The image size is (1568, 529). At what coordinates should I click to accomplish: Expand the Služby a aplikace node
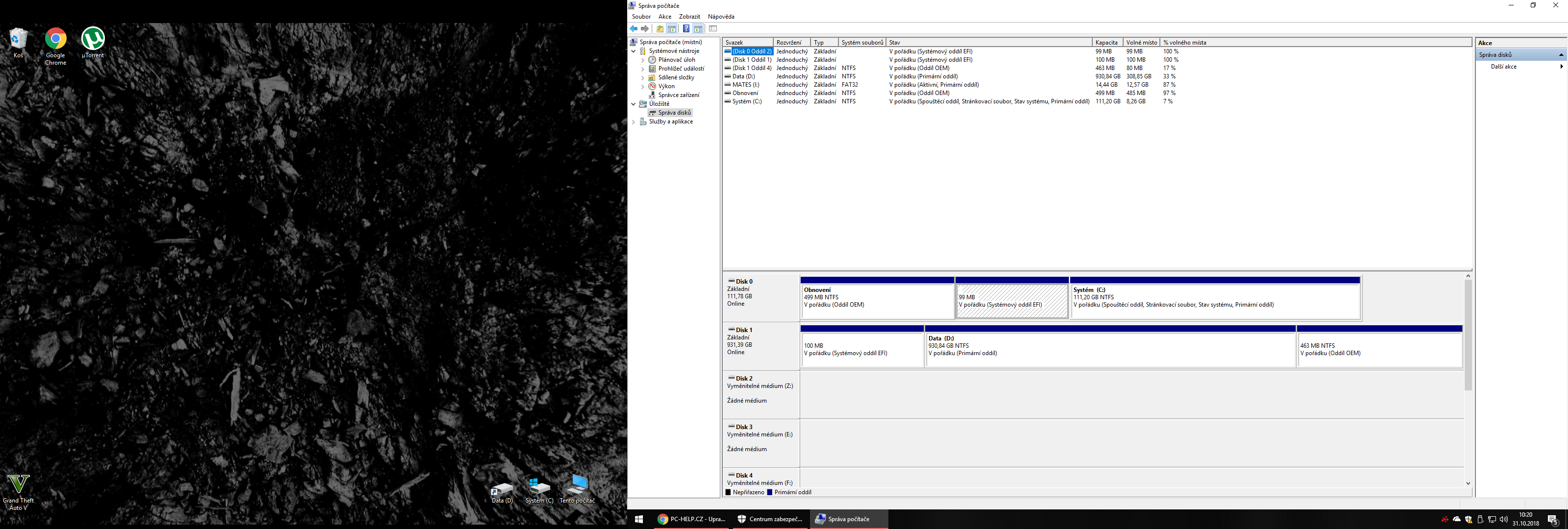coord(634,122)
